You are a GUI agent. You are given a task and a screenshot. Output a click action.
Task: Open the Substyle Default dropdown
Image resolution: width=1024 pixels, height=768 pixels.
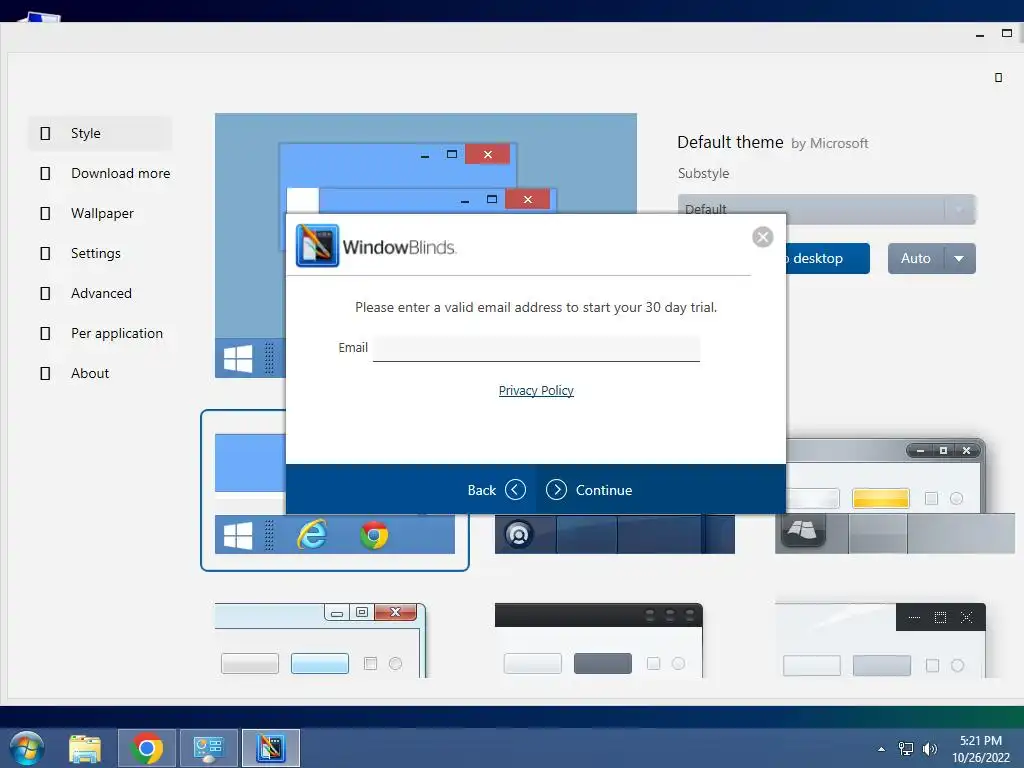[827, 210]
